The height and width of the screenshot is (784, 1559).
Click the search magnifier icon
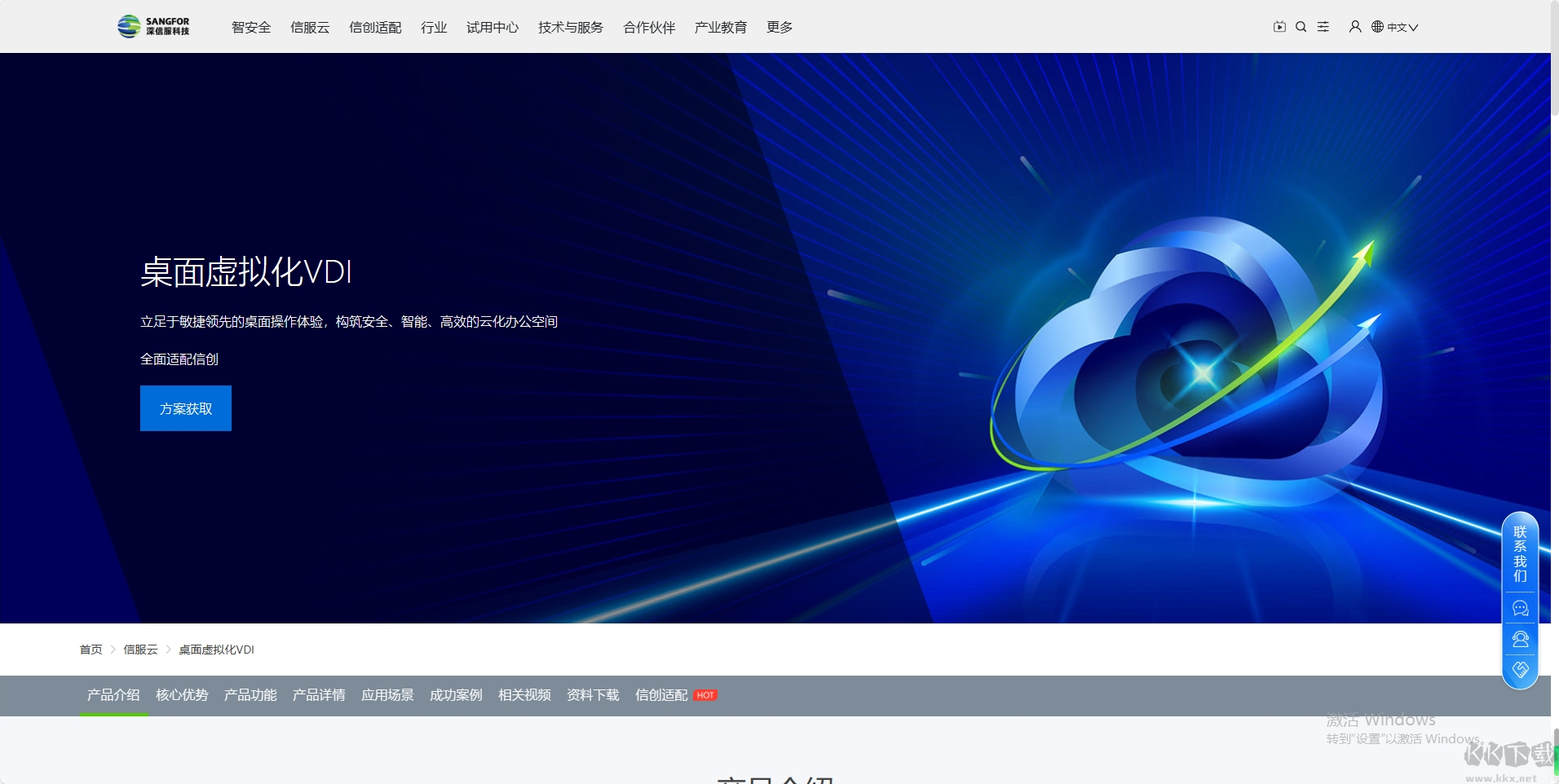click(x=1301, y=27)
